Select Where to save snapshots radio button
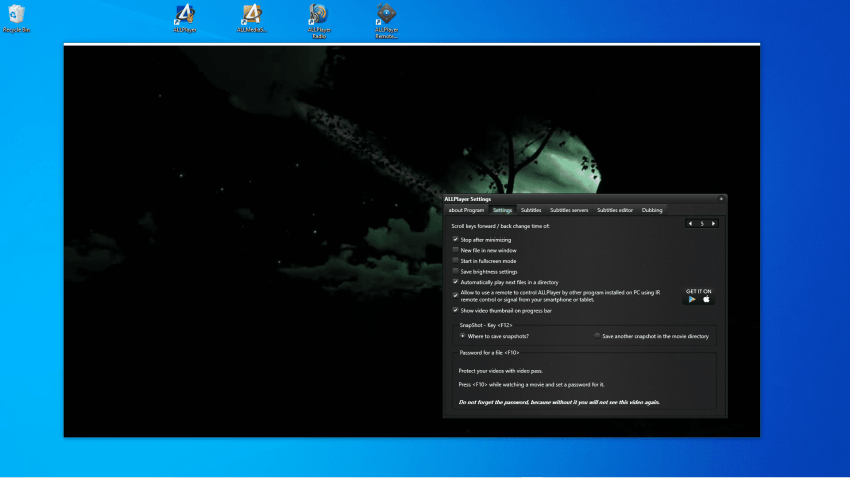 [462, 336]
